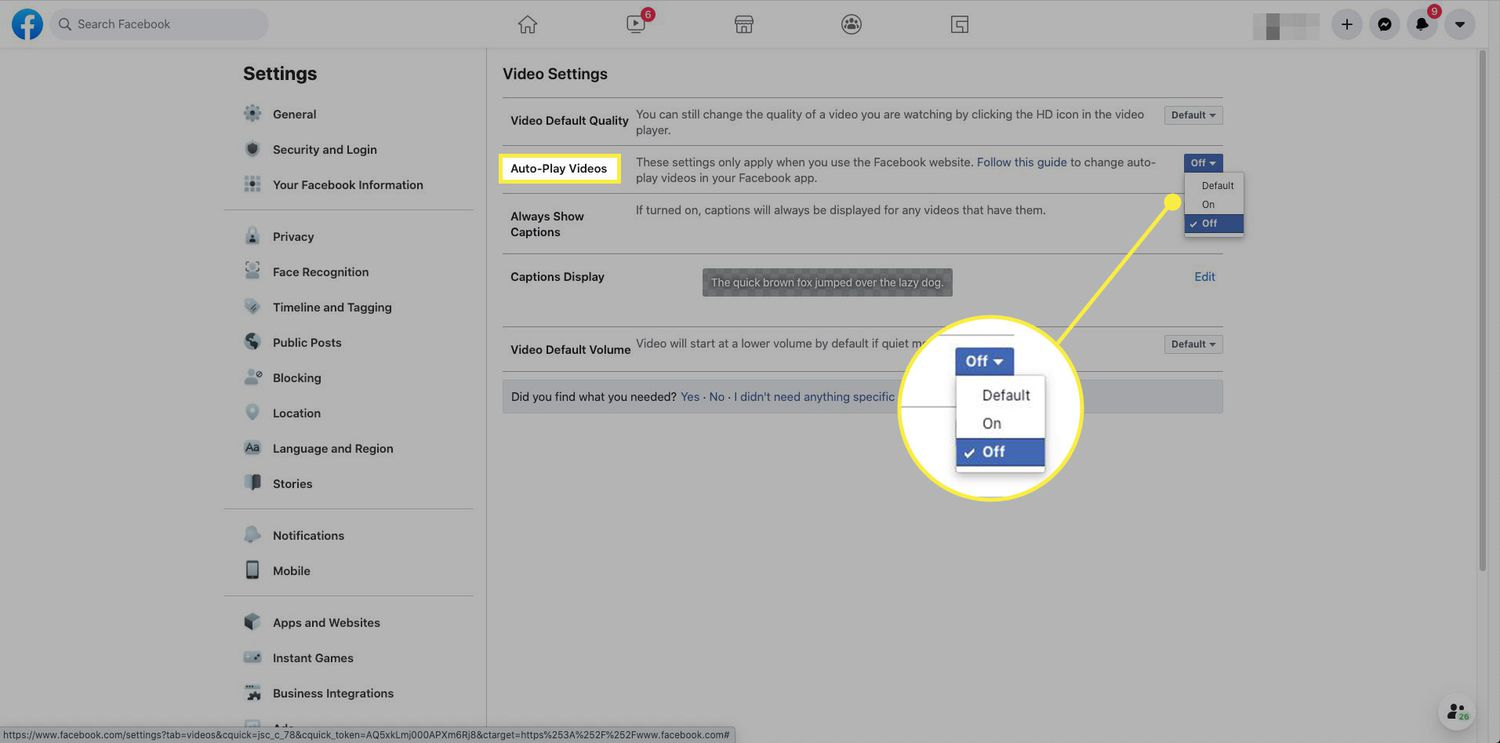Open Video Default Volume dropdown

coord(1193,344)
